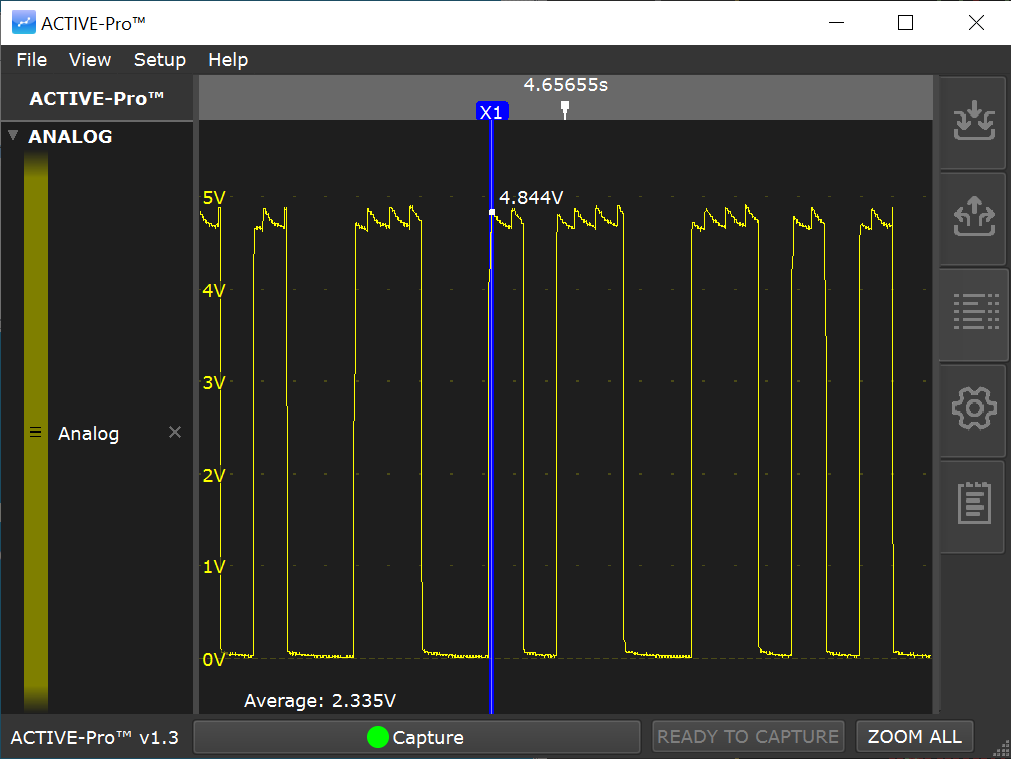Click the ZOOM ALL button
The image size is (1011, 759).
coord(914,736)
